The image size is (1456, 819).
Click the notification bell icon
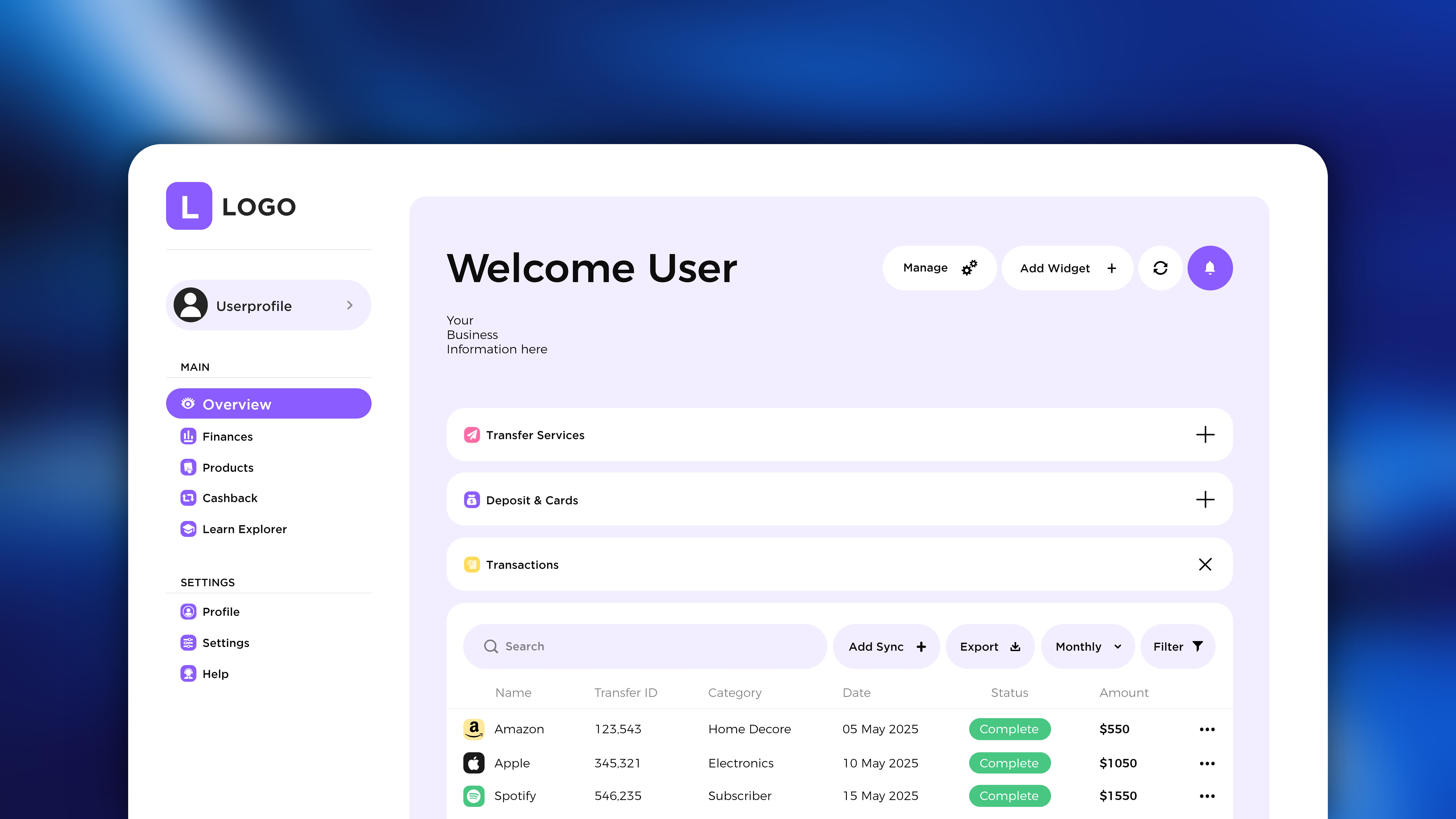click(x=1210, y=268)
